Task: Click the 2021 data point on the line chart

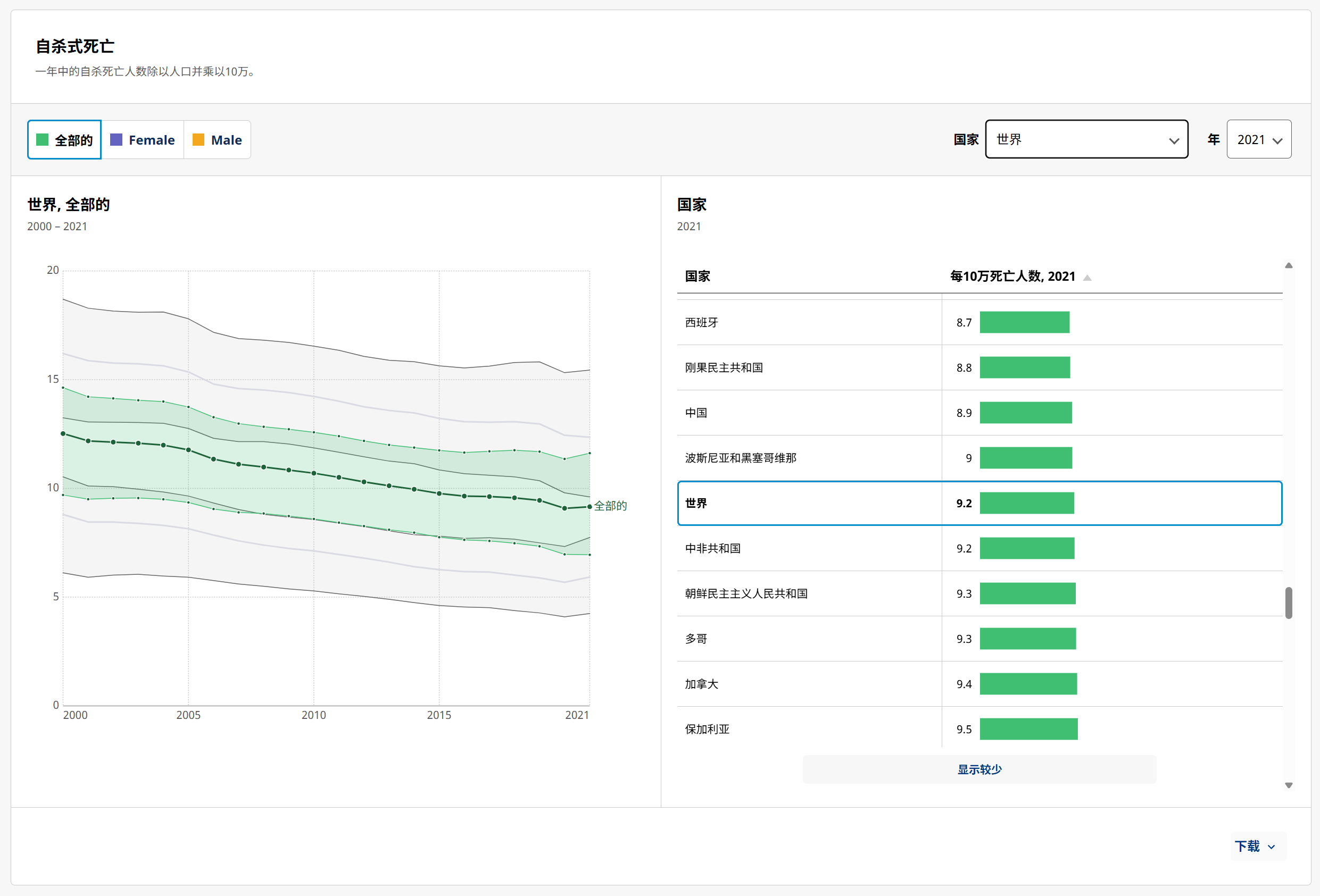Action: point(589,506)
